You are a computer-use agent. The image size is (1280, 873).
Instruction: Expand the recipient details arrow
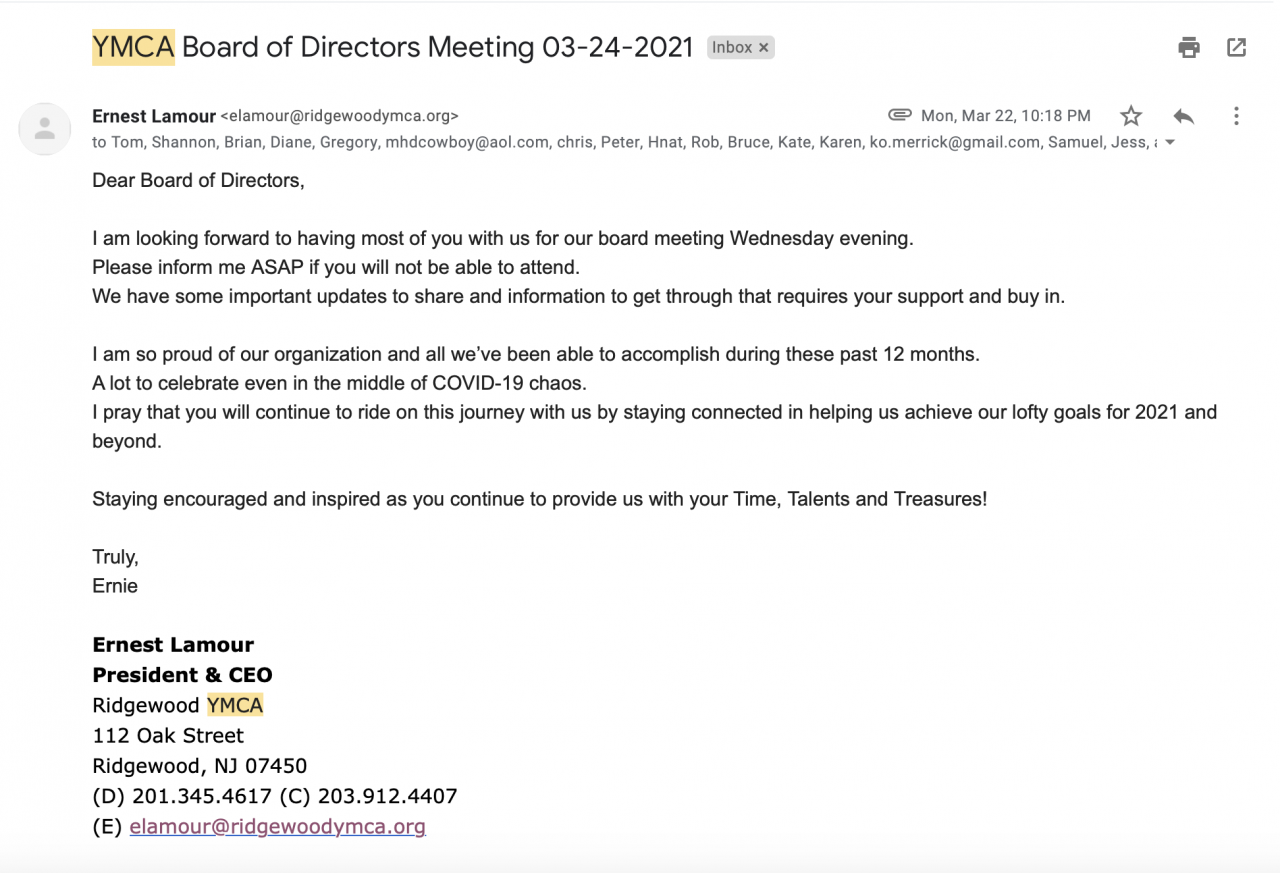[x=1170, y=143]
